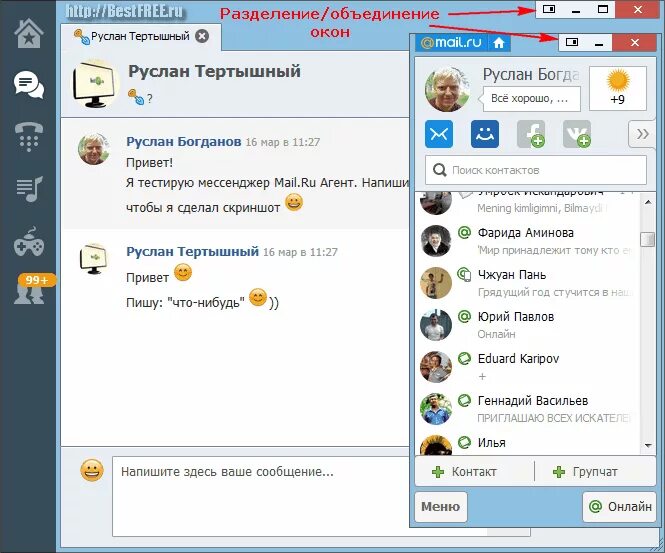This screenshot has height=553, width=665.
Task: Add a new Контакт
Action: pos(464,472)
